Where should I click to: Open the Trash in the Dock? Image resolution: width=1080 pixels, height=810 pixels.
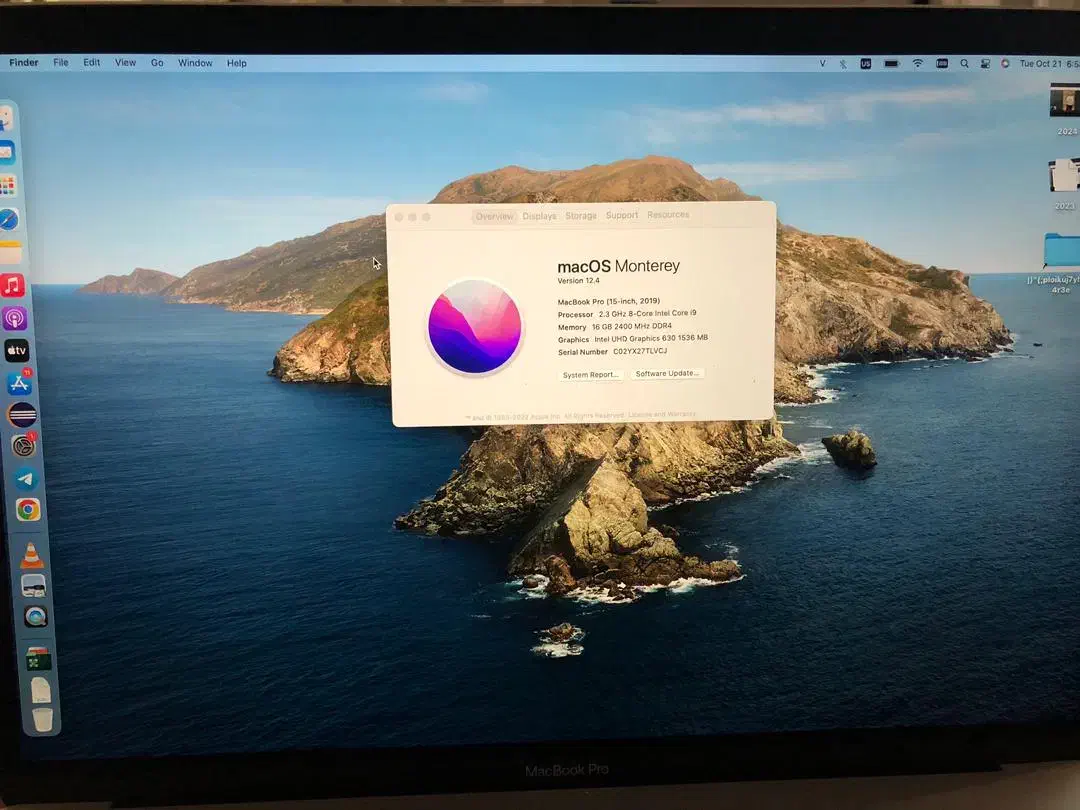coord(43,720)
